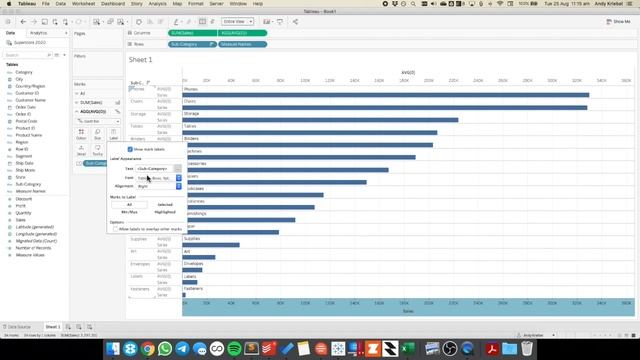
Task: Enable Allow labels to overlap other marks
Action: [115, 229]
